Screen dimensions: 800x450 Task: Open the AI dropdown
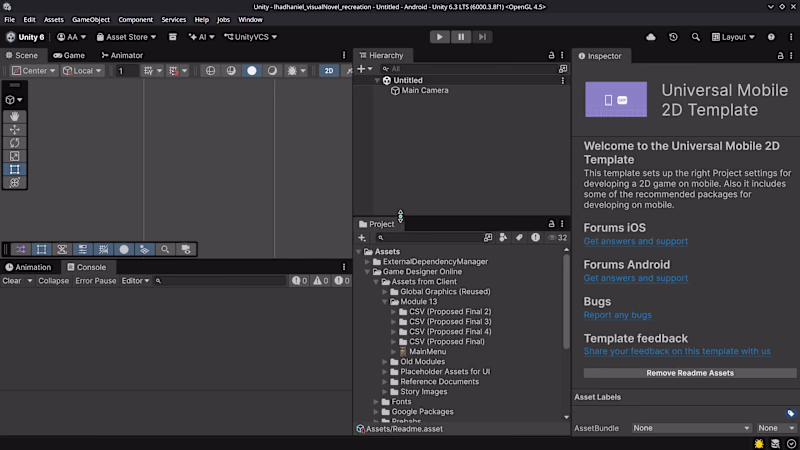pyautogui.click(x=202, y=37)
